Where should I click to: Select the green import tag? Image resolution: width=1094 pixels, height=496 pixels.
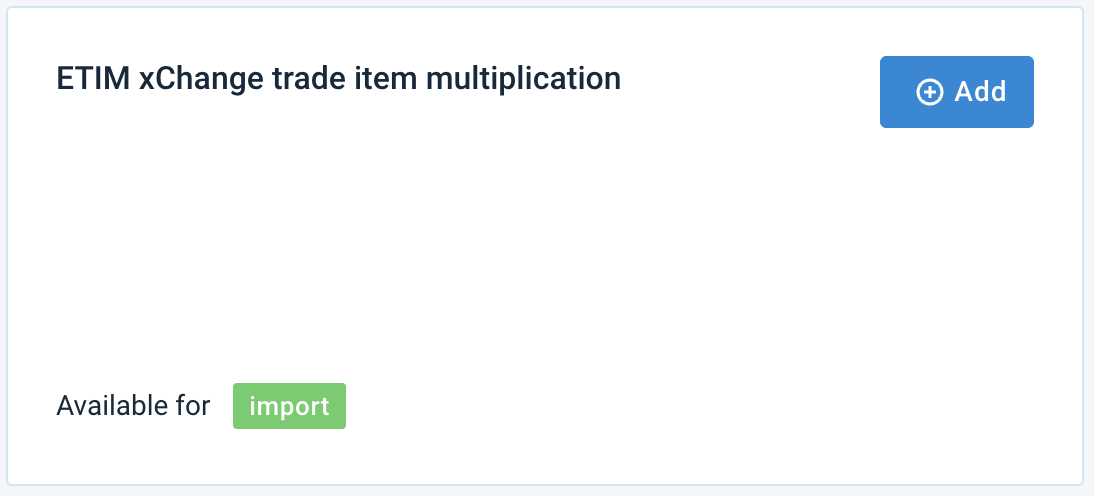[x=289, y=406]
